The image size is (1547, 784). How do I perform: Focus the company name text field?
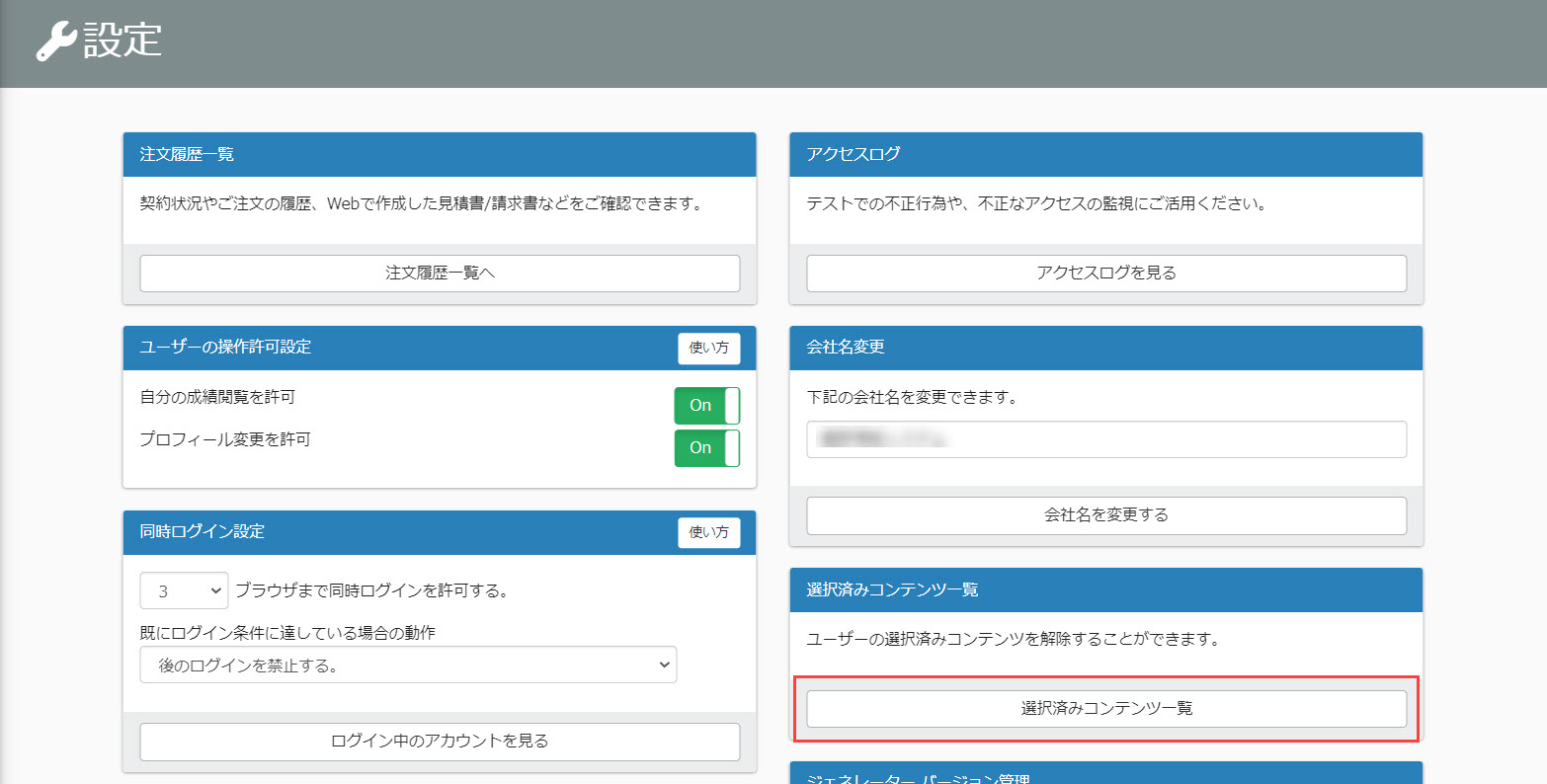(1106, 439)
